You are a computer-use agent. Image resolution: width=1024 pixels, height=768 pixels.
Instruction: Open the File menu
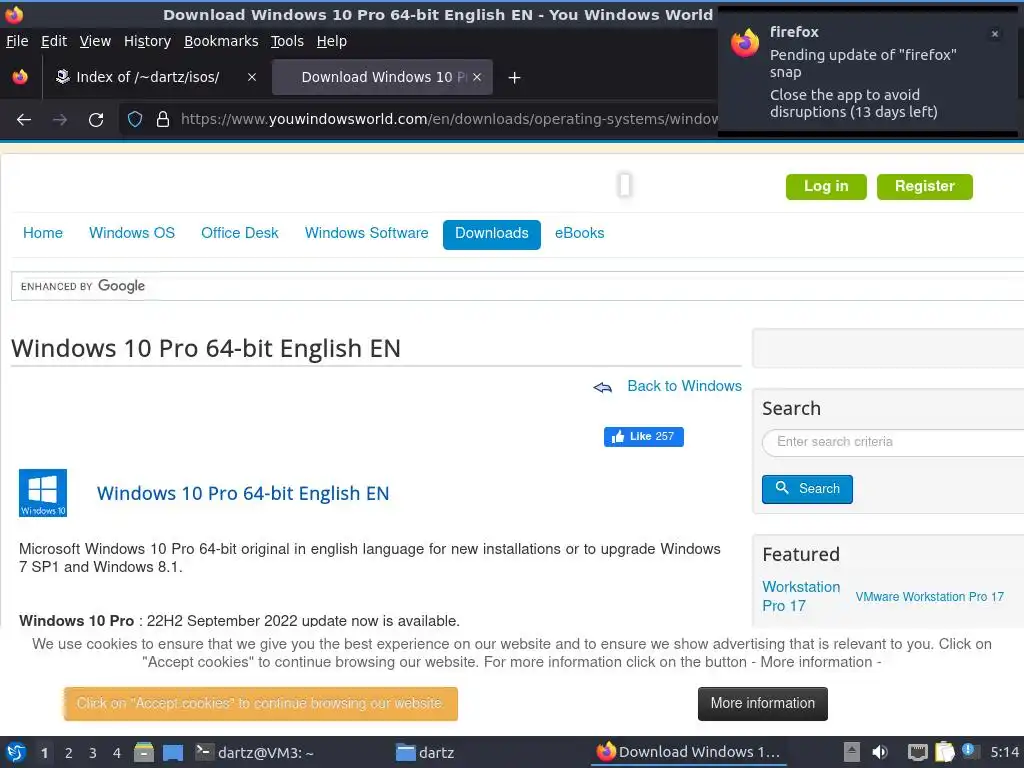(x=17, y=41)
